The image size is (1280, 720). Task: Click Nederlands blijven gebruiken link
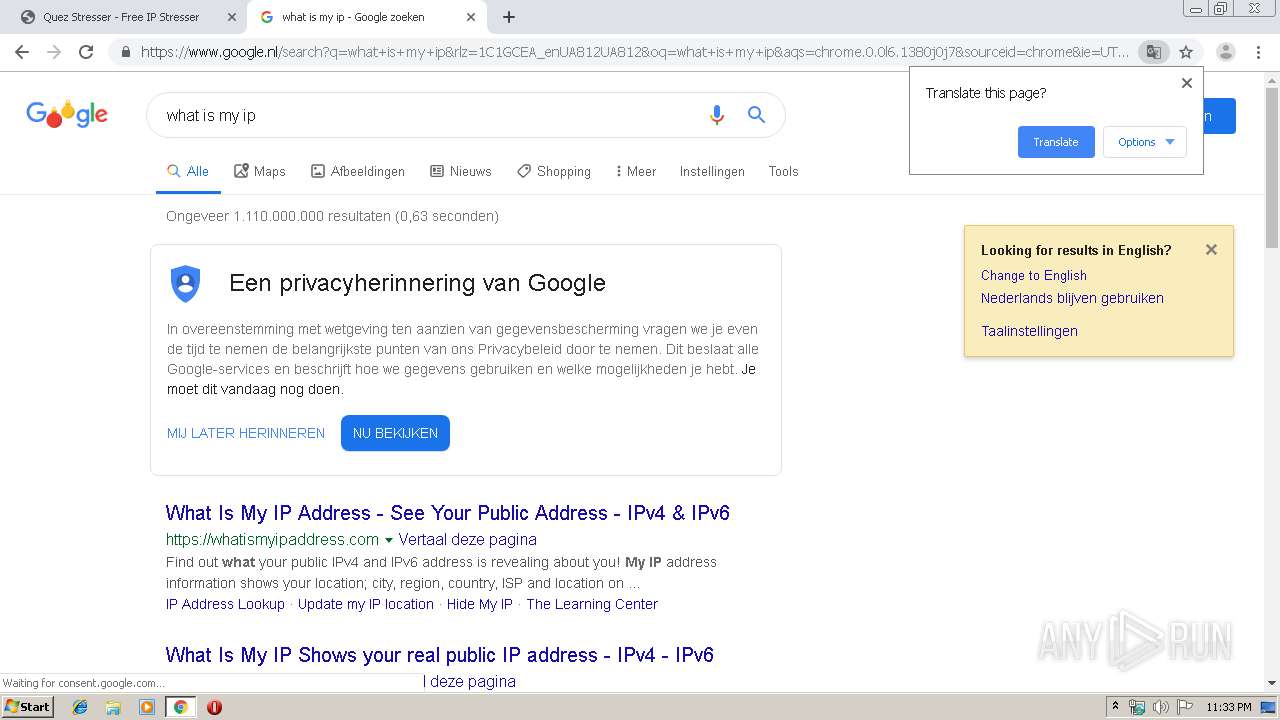pyautogui.click(x=1072, y=298)
